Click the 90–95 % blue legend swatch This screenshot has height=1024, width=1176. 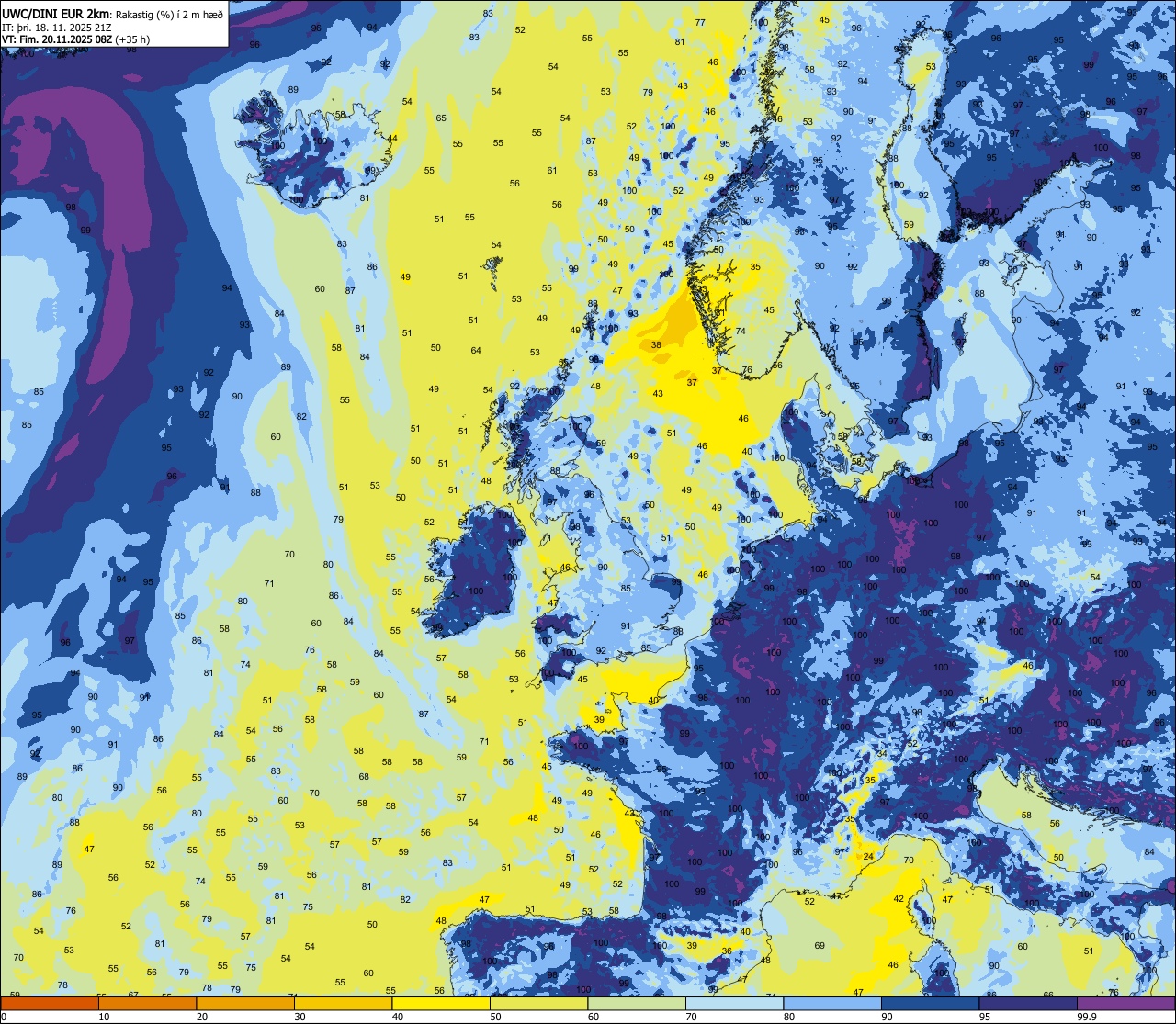[931, 1004]
